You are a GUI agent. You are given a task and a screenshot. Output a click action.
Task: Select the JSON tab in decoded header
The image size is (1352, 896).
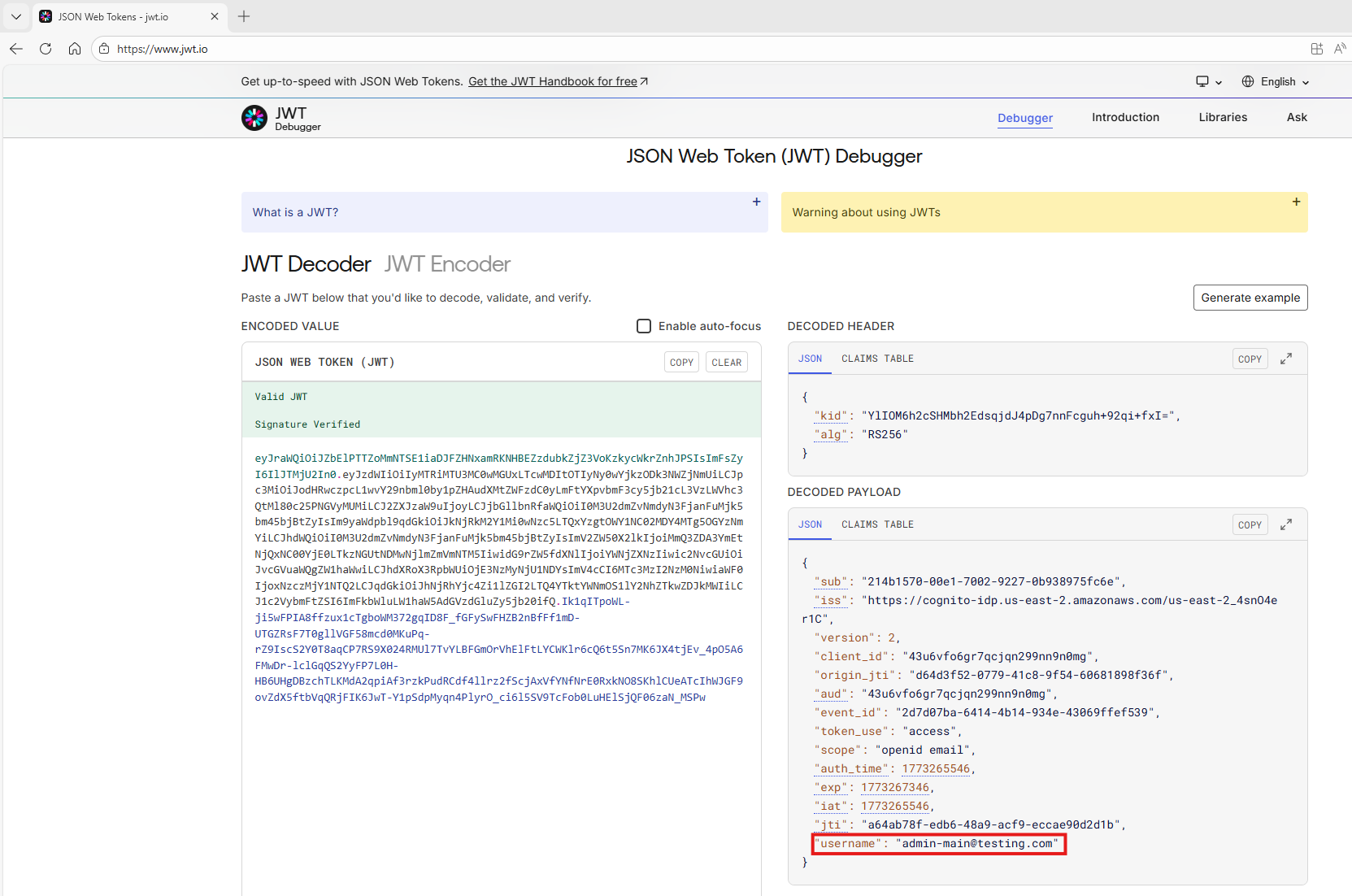810,359
